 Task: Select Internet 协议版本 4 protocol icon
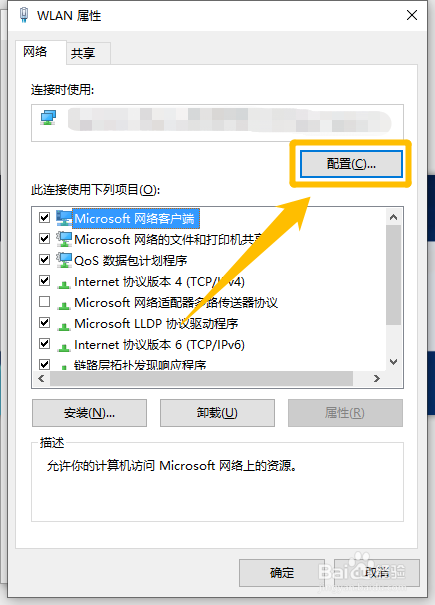[64, 284]
